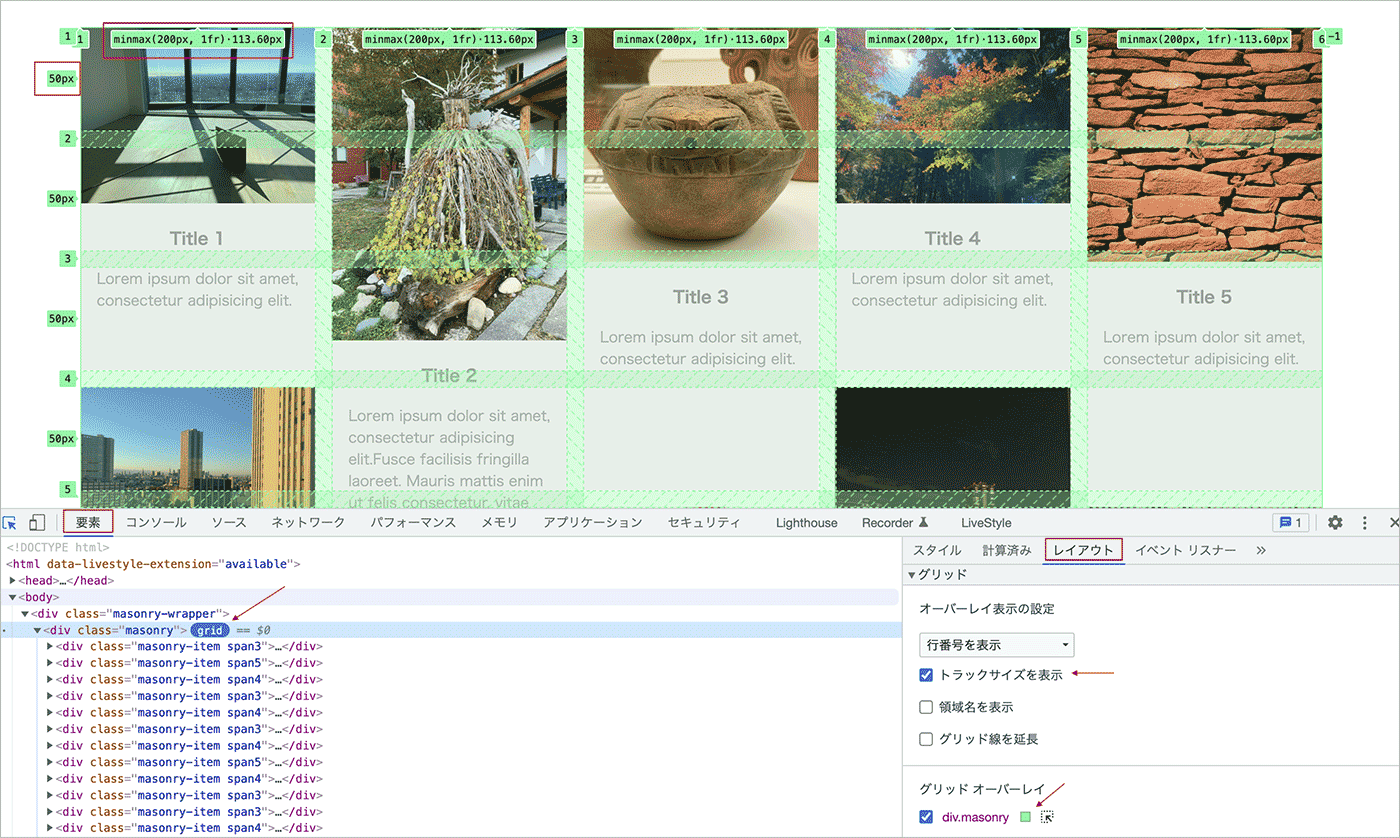Image resolution: width=1400 pixels, height=838 pixels.
Task: Enable the 領域名を表示 checkbox
Action: [x=926, y=707]
